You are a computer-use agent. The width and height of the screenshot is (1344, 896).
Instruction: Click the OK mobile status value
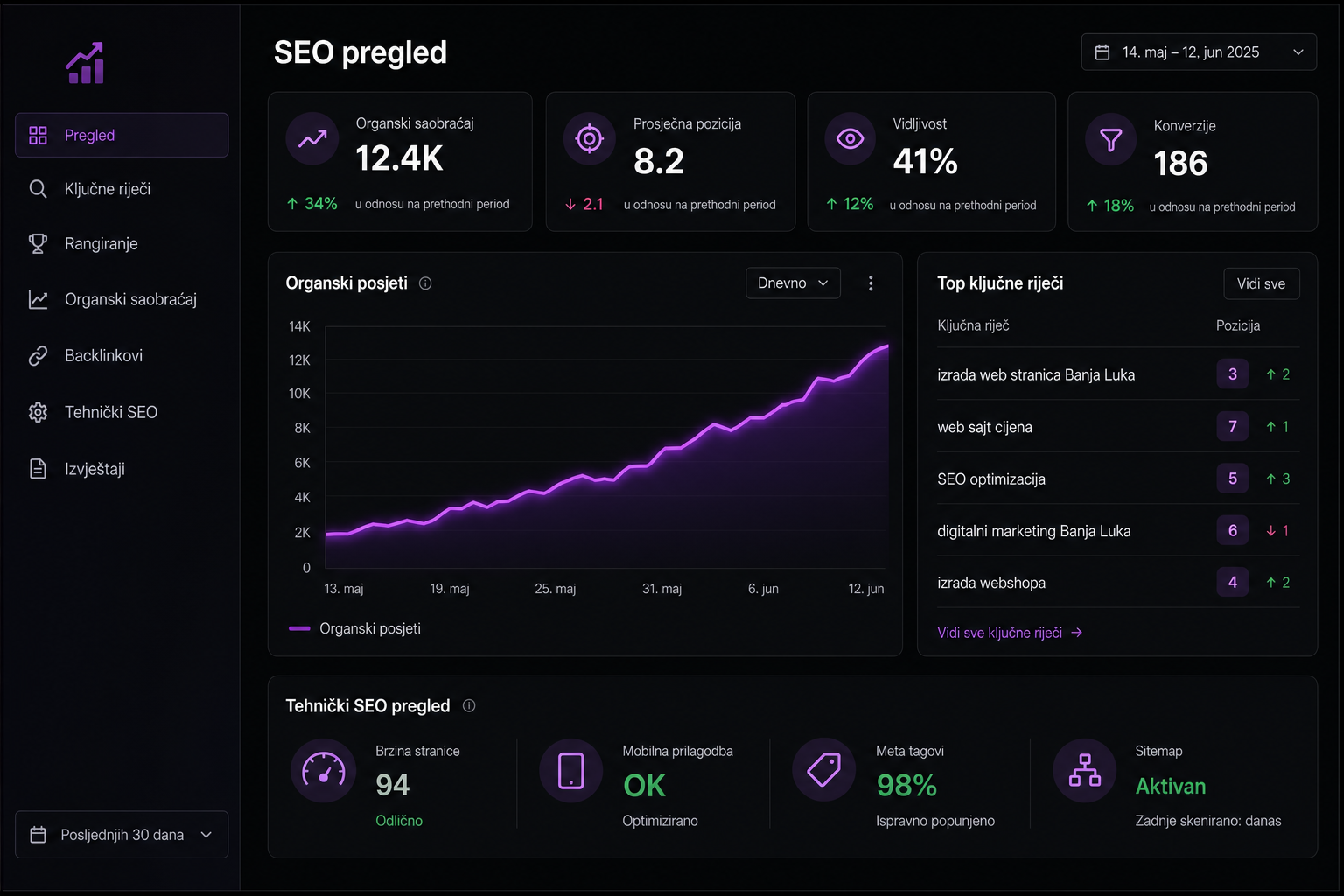tap(645, 785)
